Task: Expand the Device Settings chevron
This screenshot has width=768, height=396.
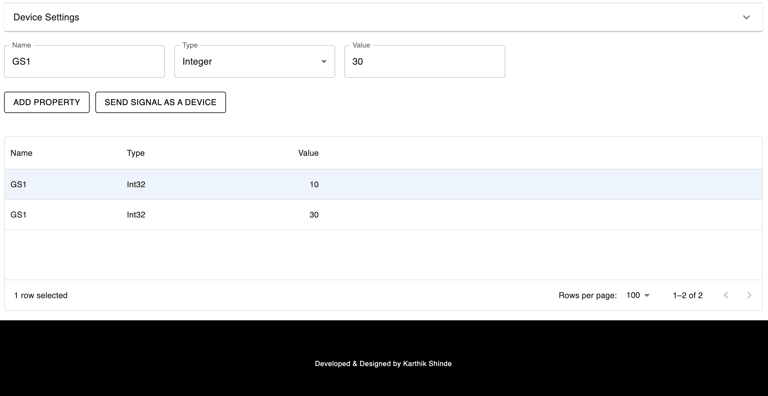Action: click(x=746, y=17)
